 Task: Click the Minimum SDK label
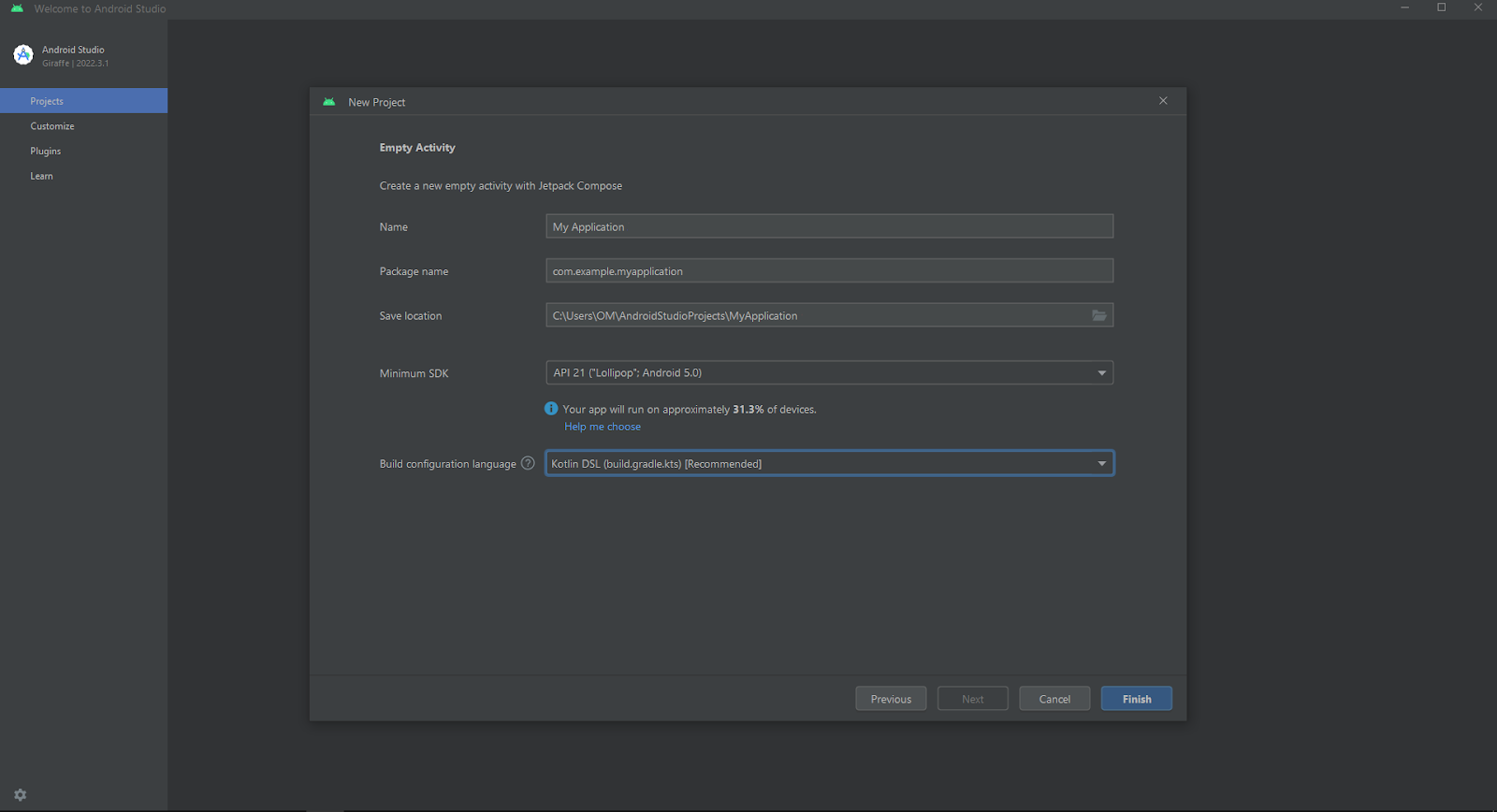[x=414, y=373]
